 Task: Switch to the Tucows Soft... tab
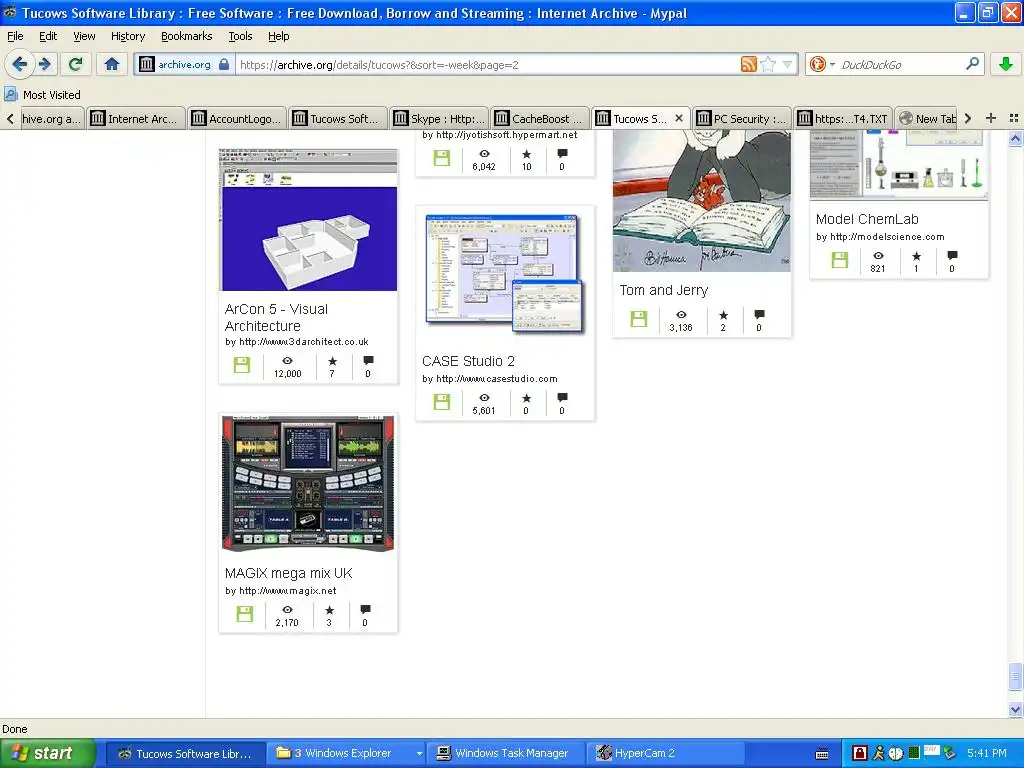point(338,118)
